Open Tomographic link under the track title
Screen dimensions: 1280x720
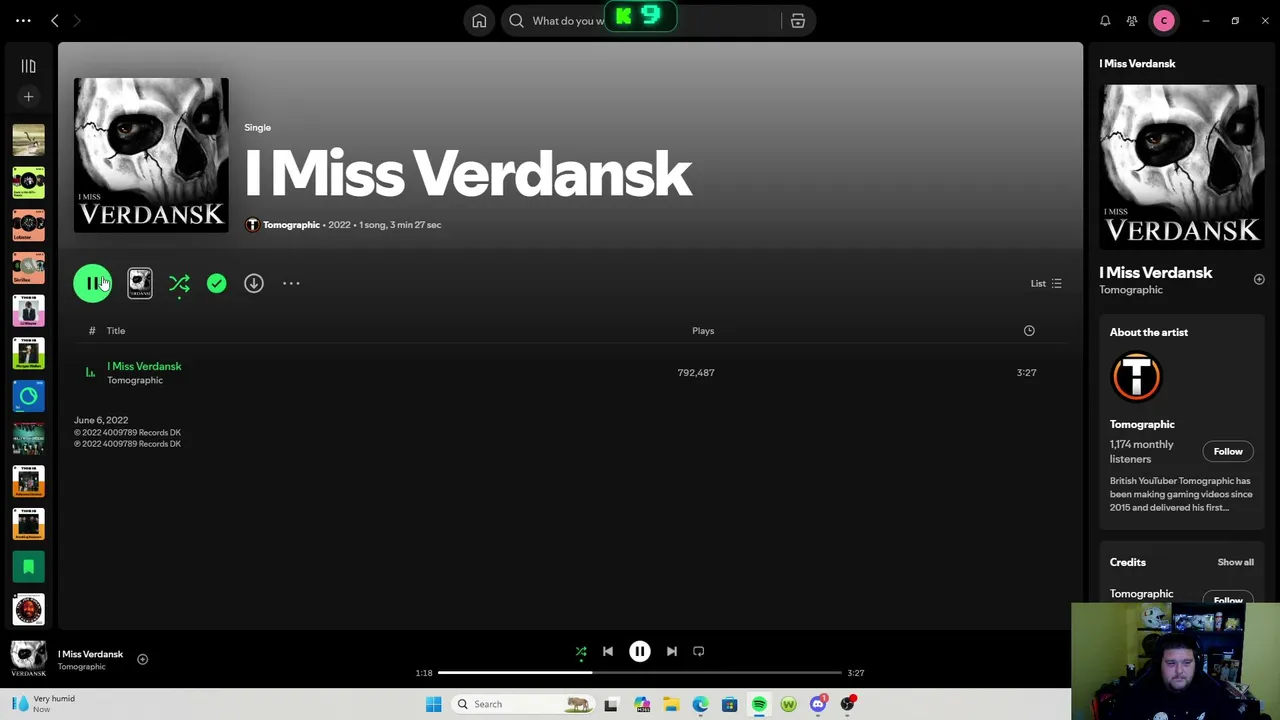pyautogui.click(x=135, y=380)
